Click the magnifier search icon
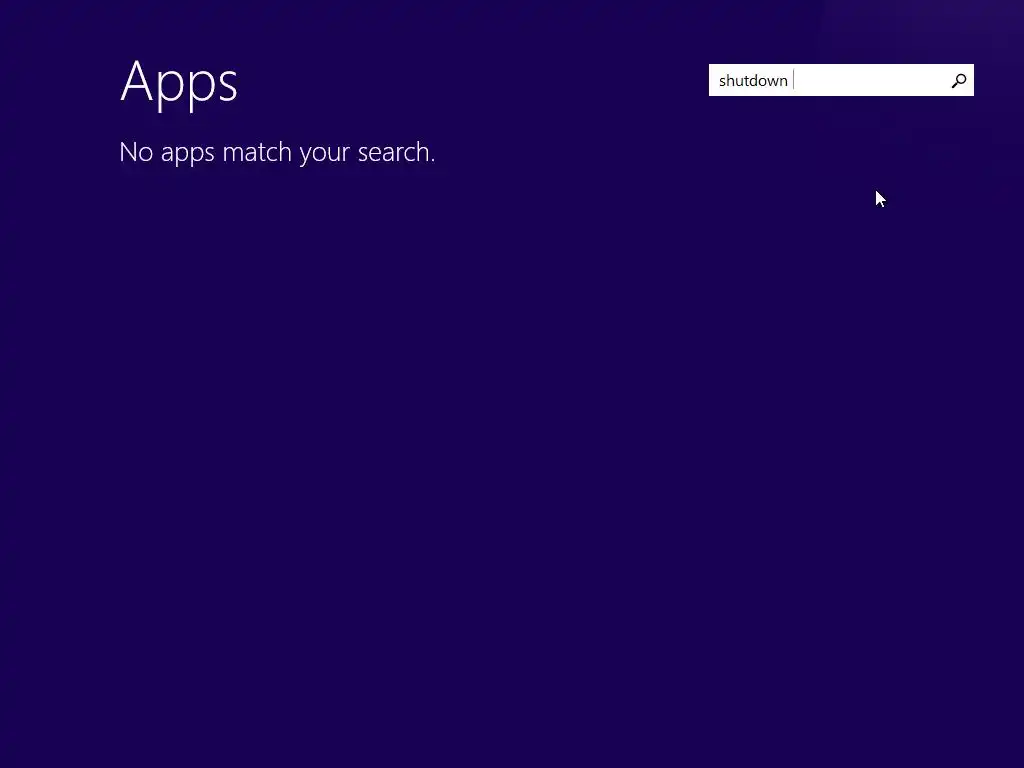The width and height of the screenshot is (1024, 768). 958,80
